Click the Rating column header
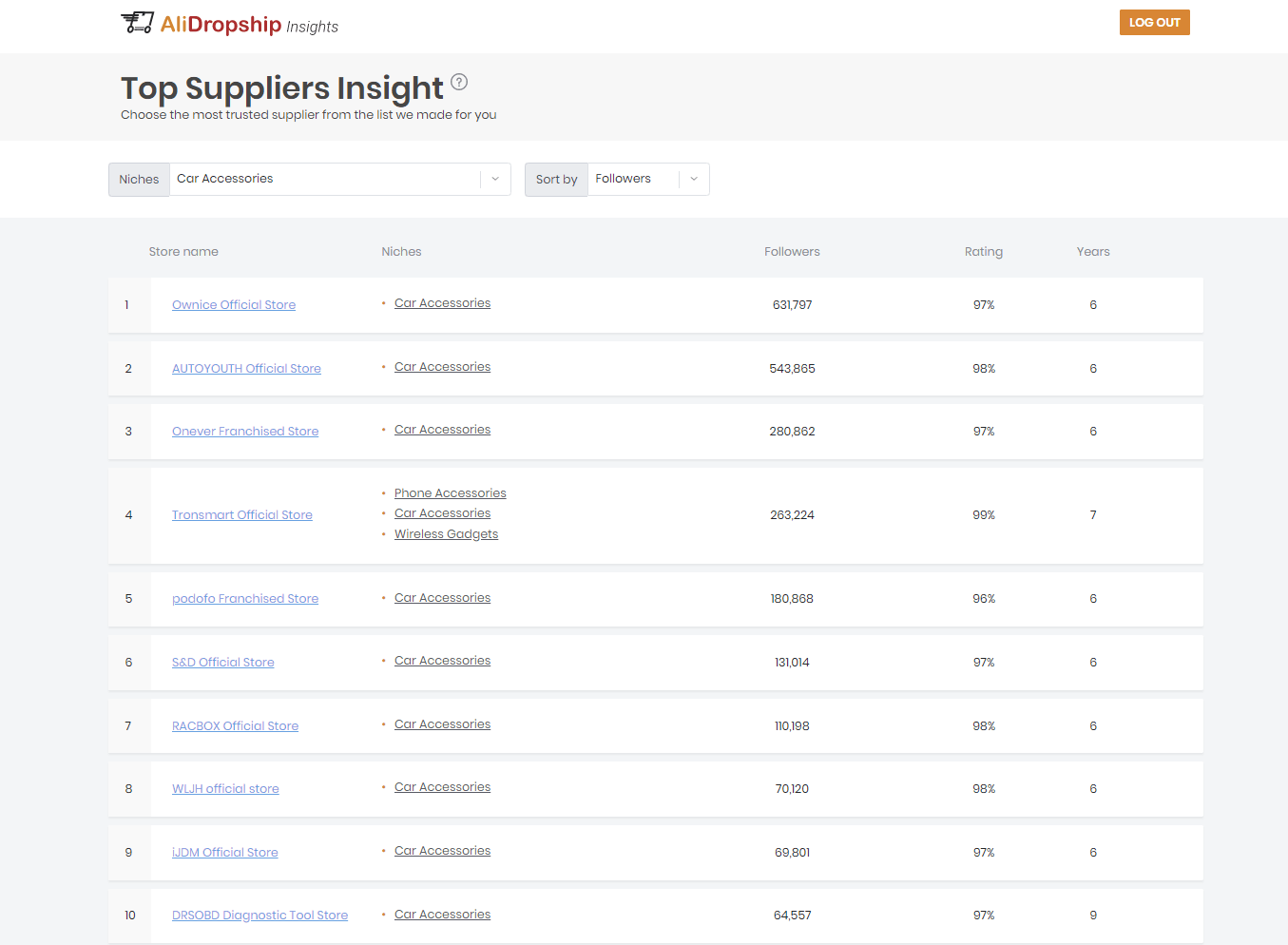This screenshot has width=1288, height=945. pyautogui.click(x=984, y=251)
